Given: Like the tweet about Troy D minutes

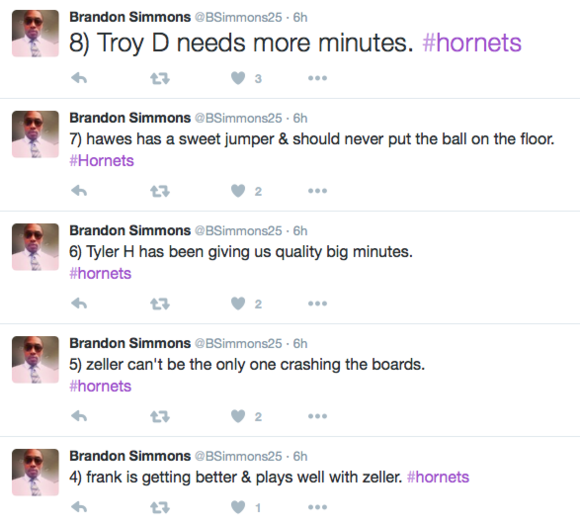Looking at the screenshot, I should [x=238, y=78].
